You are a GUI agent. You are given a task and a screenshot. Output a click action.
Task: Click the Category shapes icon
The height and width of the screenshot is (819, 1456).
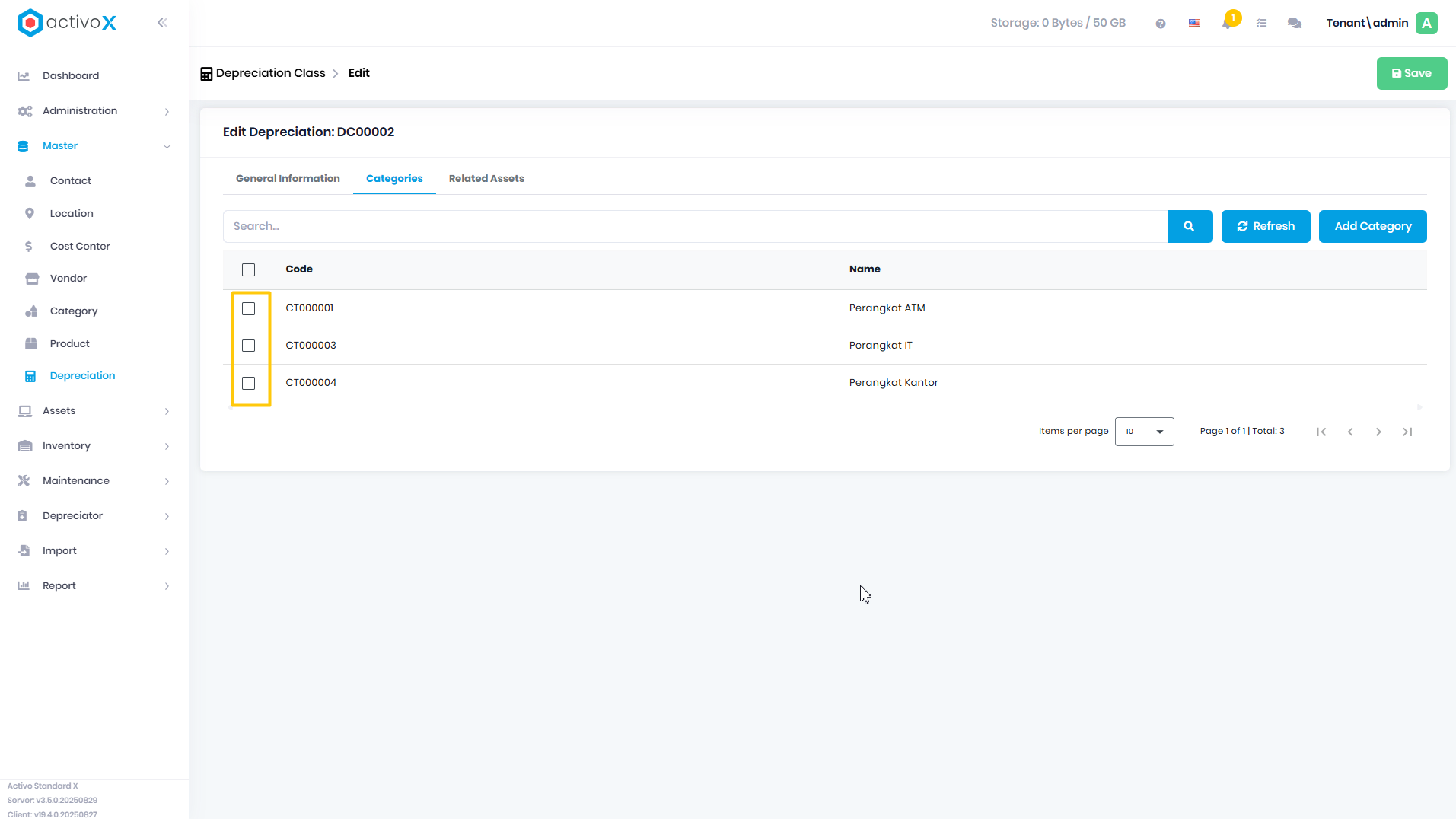point(31,311)
